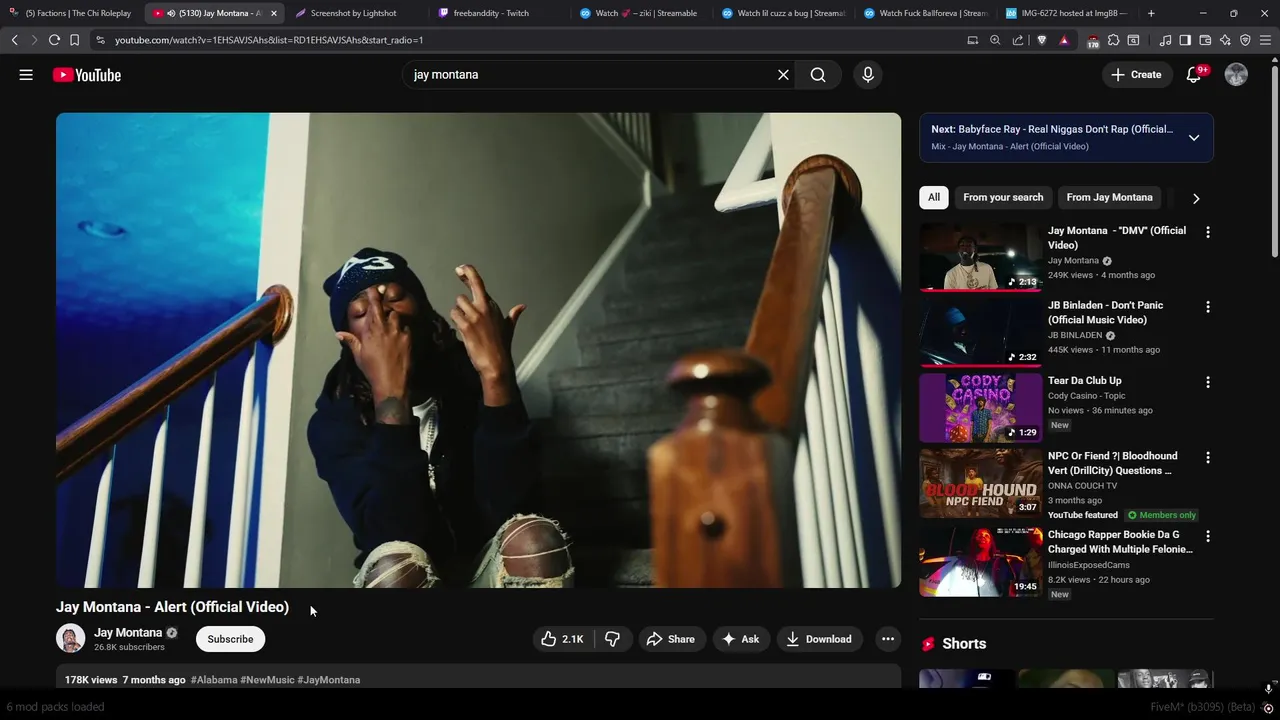Select the From Jay Montana chip
1280x720 pixels.
1109,197
